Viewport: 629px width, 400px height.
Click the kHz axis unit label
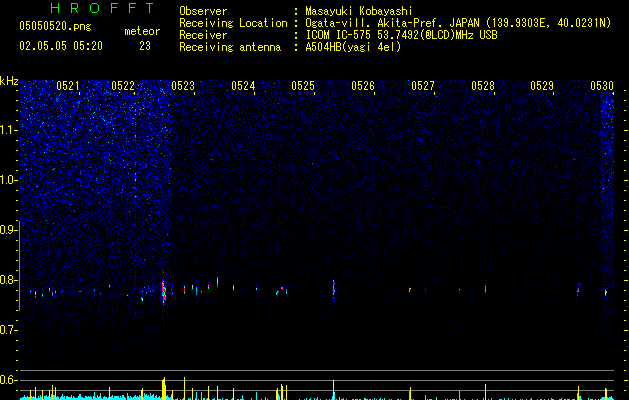[x=9, y=81]
